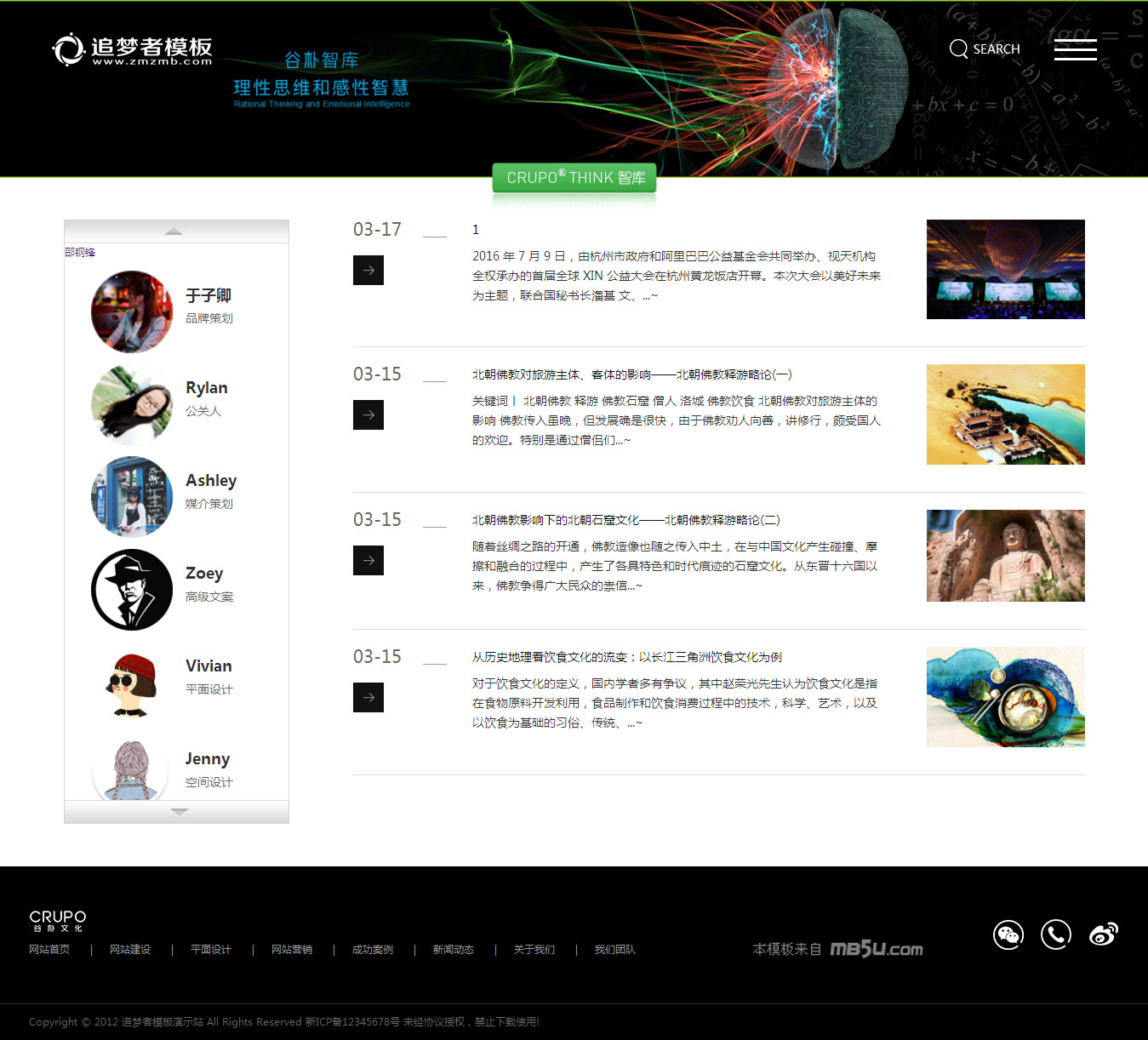1148x1040 pixels.
Task: Open 关于我们 in the footer menu
Action: click(534, 950)
